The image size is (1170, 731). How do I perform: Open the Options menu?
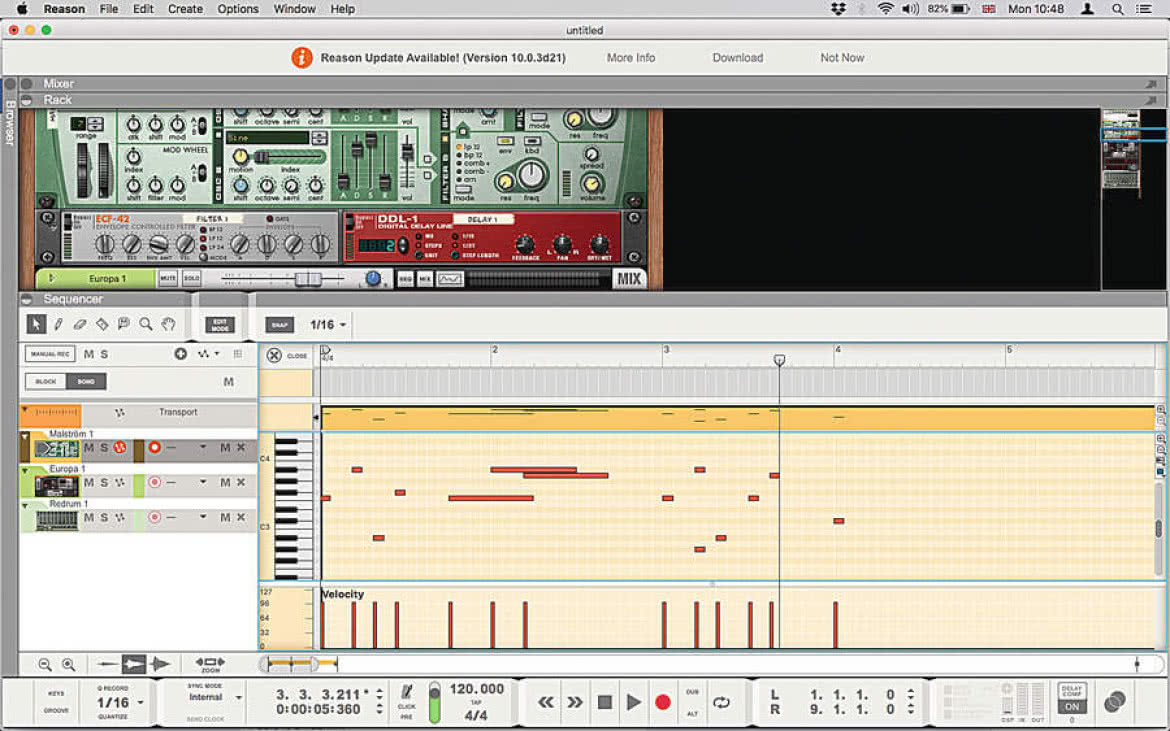[x=238, y=9]
